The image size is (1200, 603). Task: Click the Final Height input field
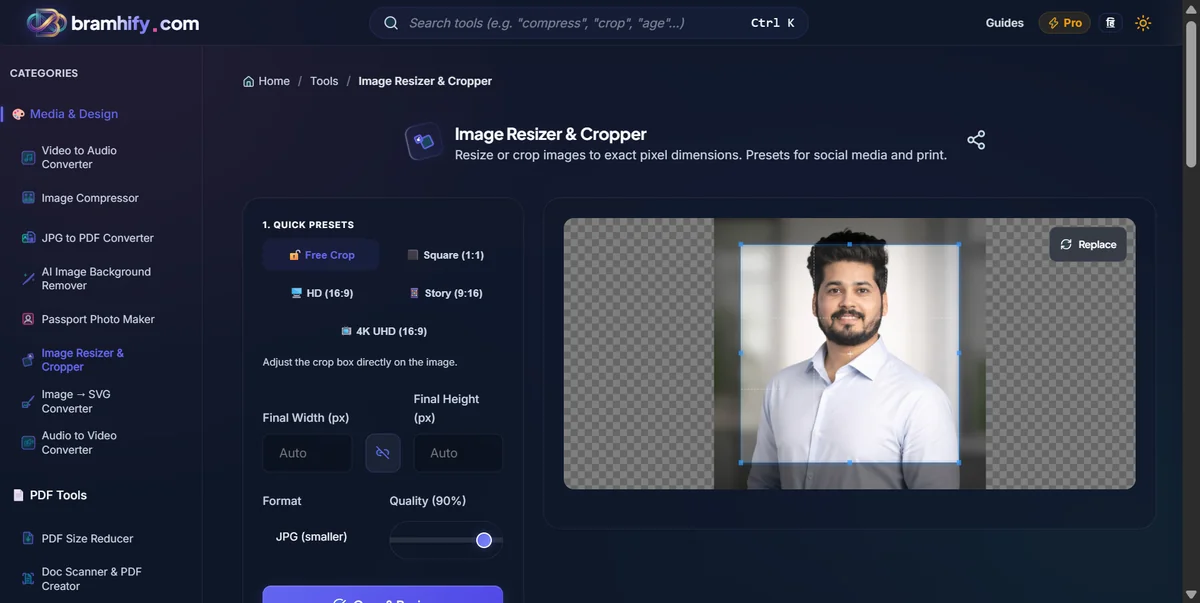(458, 453)
